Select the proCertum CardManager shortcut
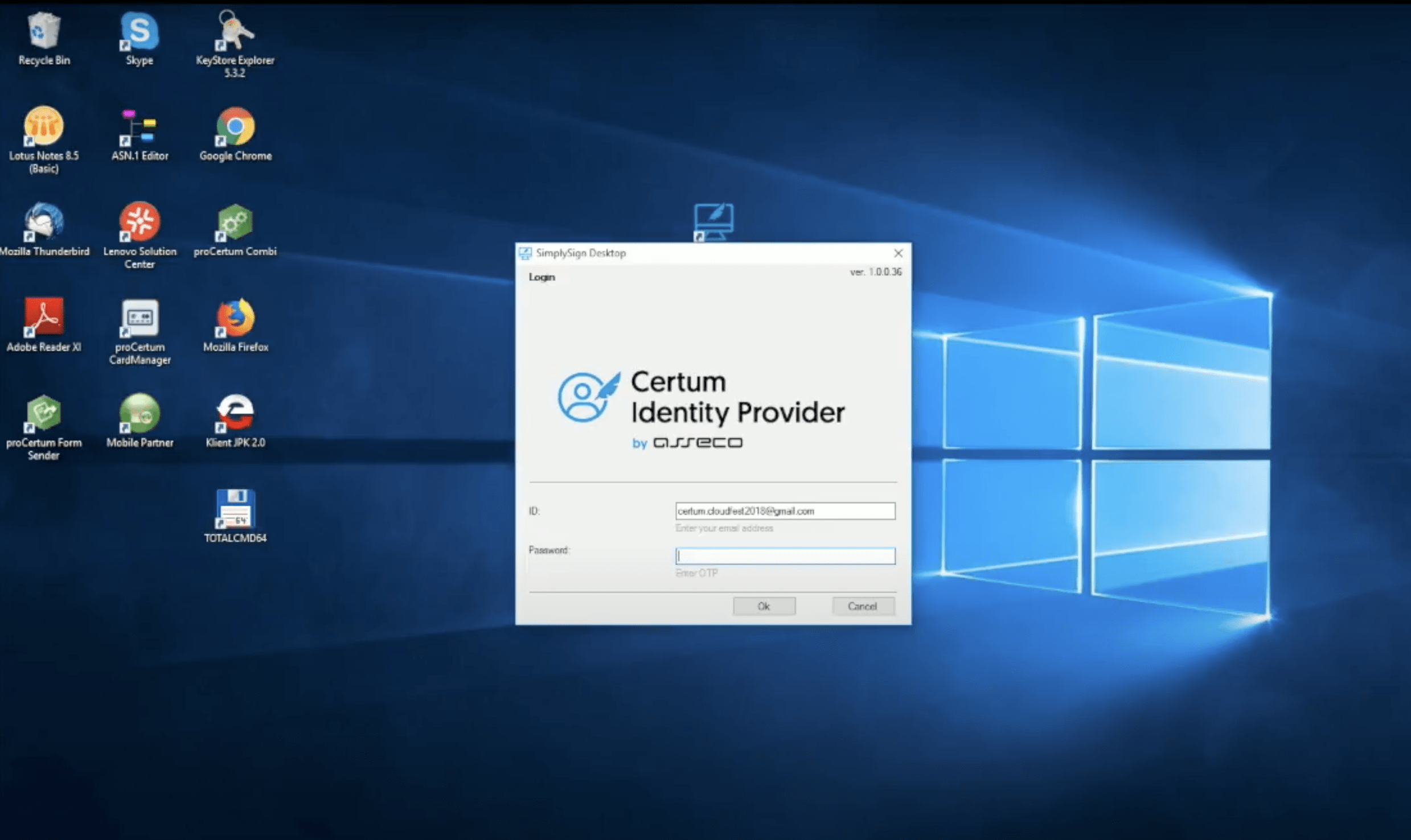 [x=140, y=332]
